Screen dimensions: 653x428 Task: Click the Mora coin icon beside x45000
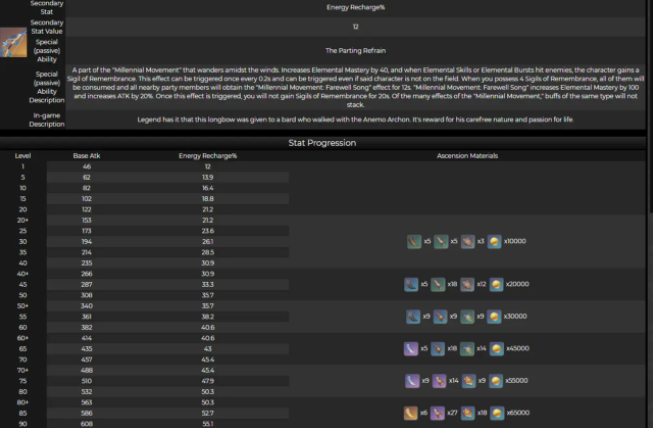[496, 348]
